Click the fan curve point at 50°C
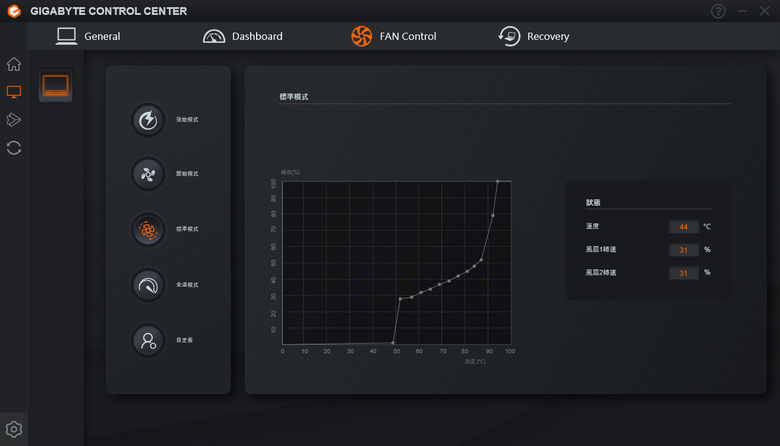 pyautogui.click(x=393, y=343)
